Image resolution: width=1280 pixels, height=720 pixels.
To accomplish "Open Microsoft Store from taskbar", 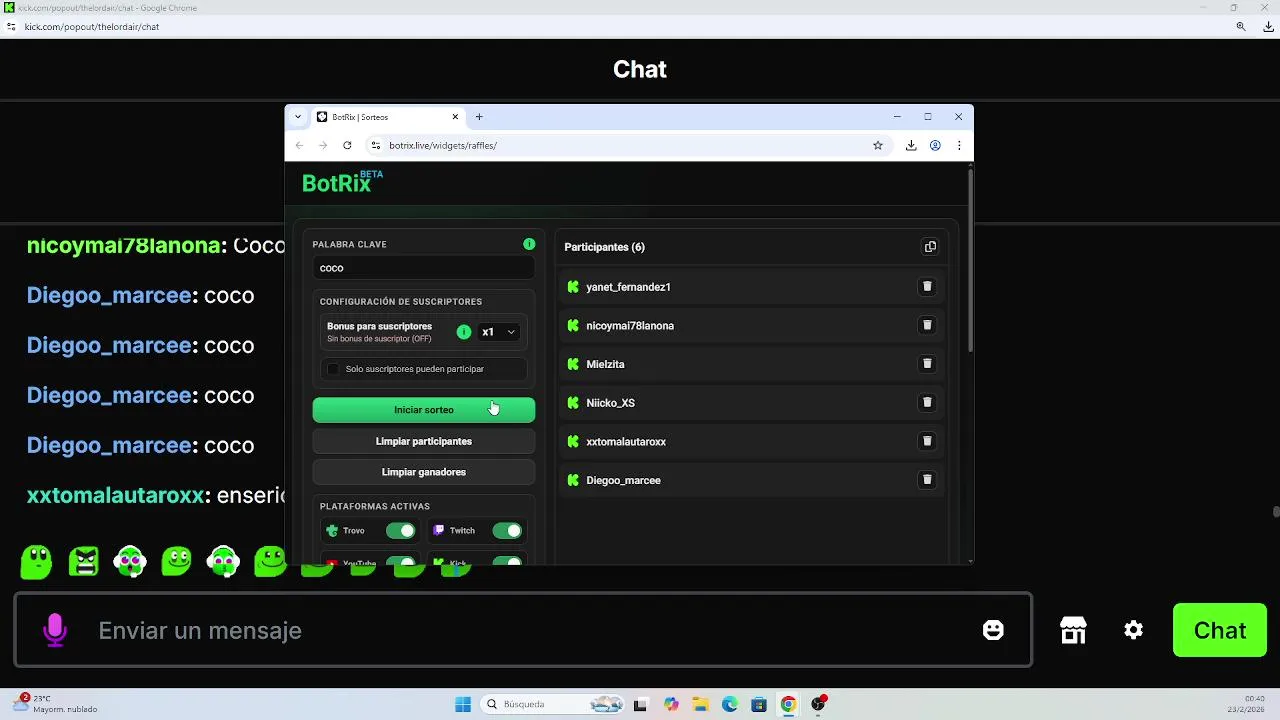I will tap(759, 704).
